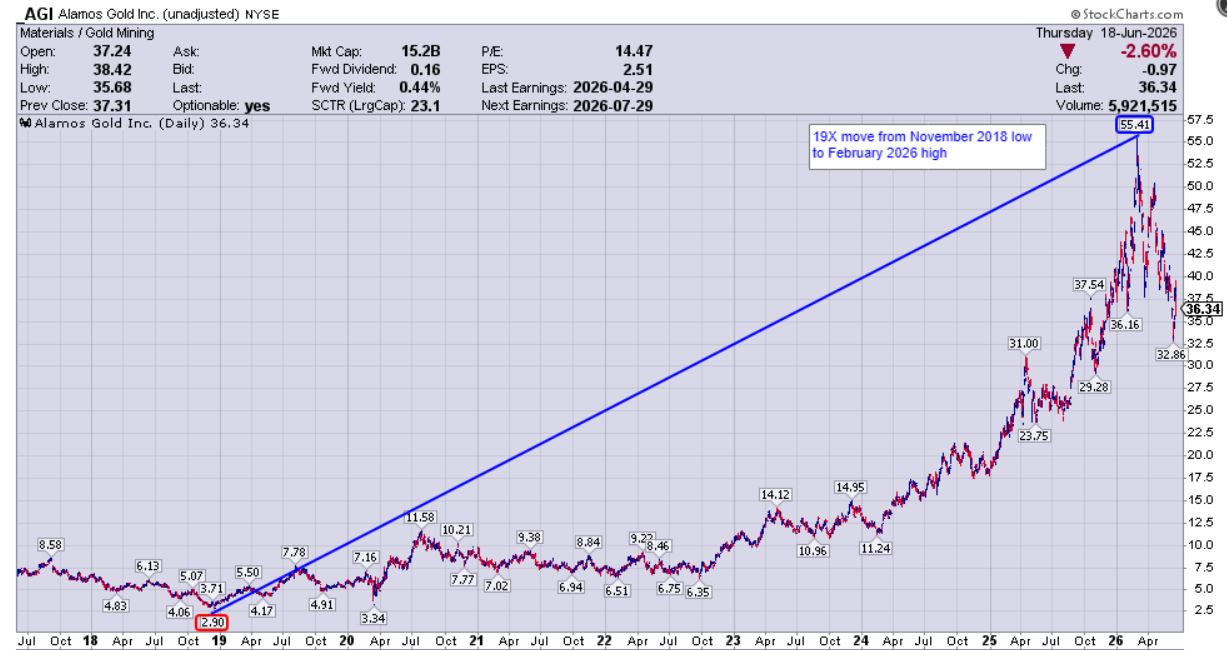The width and height of the screenshot is (1227, 650).
Task: Click the 9.38 price label
Action: [530, 538]
